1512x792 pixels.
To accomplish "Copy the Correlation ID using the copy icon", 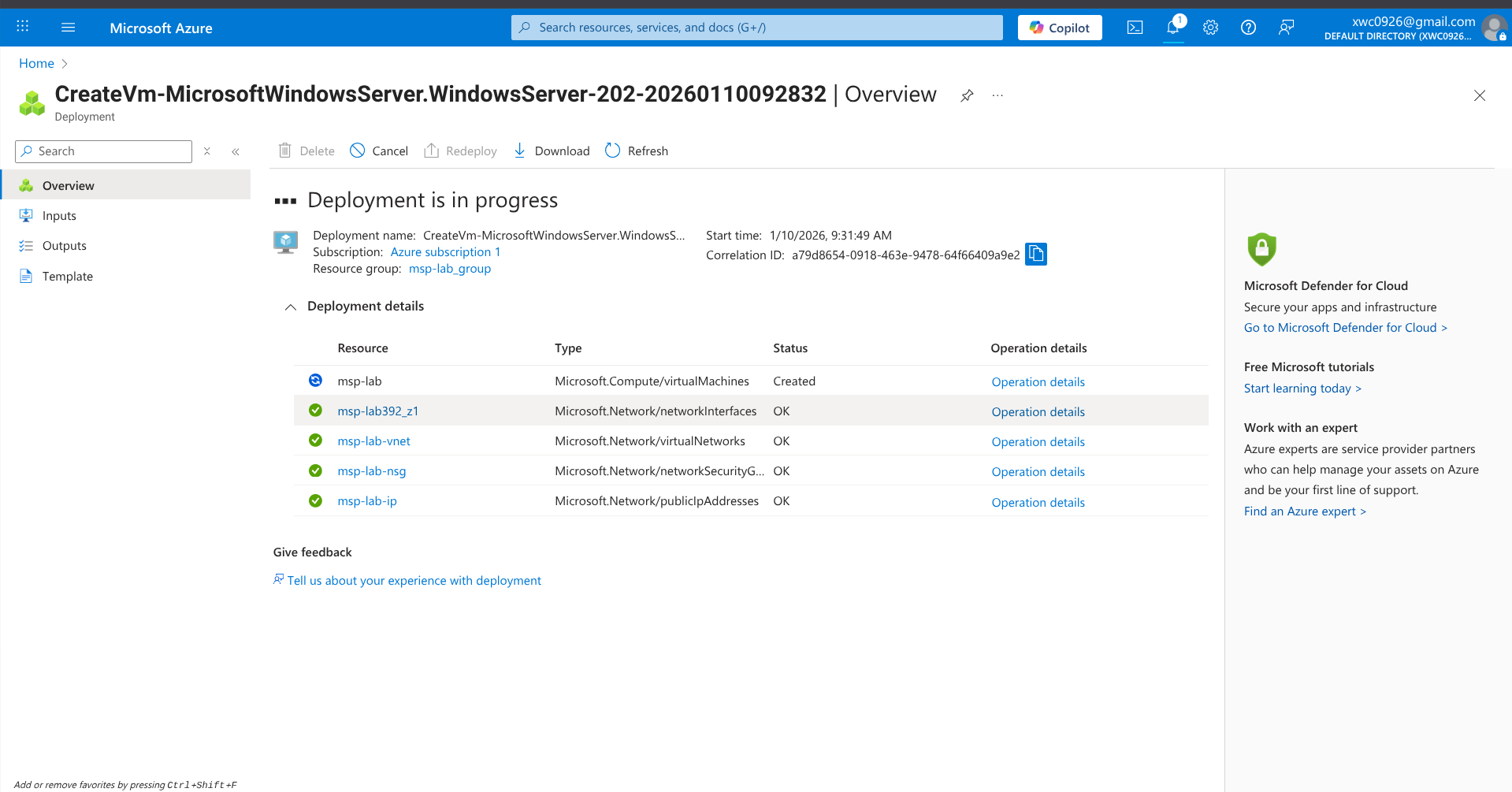I will click(x=1035, y=254).
